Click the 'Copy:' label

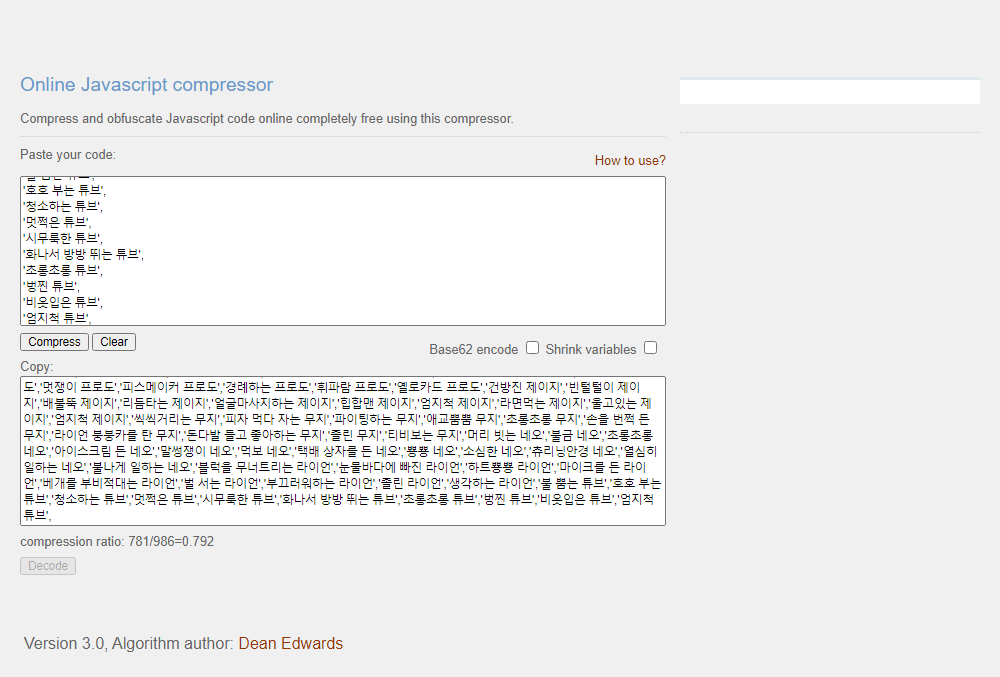click(x=37, y=367)
